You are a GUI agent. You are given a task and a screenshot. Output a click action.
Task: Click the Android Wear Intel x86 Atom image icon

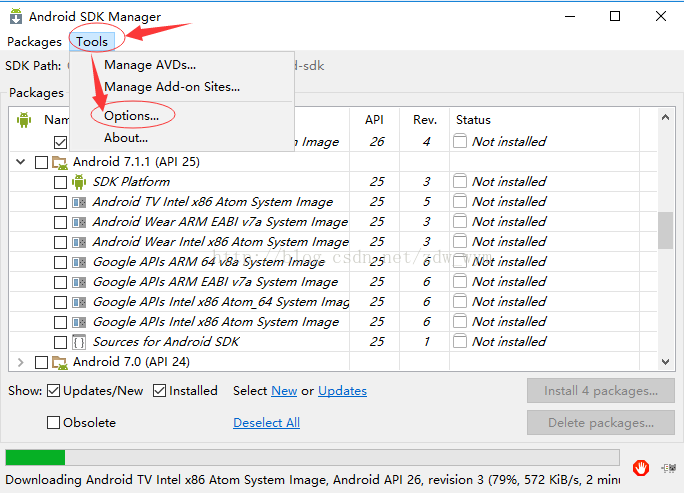(79, 242)
